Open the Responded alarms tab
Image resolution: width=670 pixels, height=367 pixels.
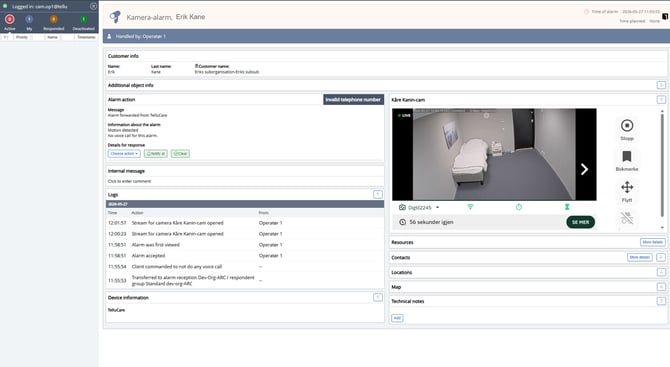coord(53,22)
